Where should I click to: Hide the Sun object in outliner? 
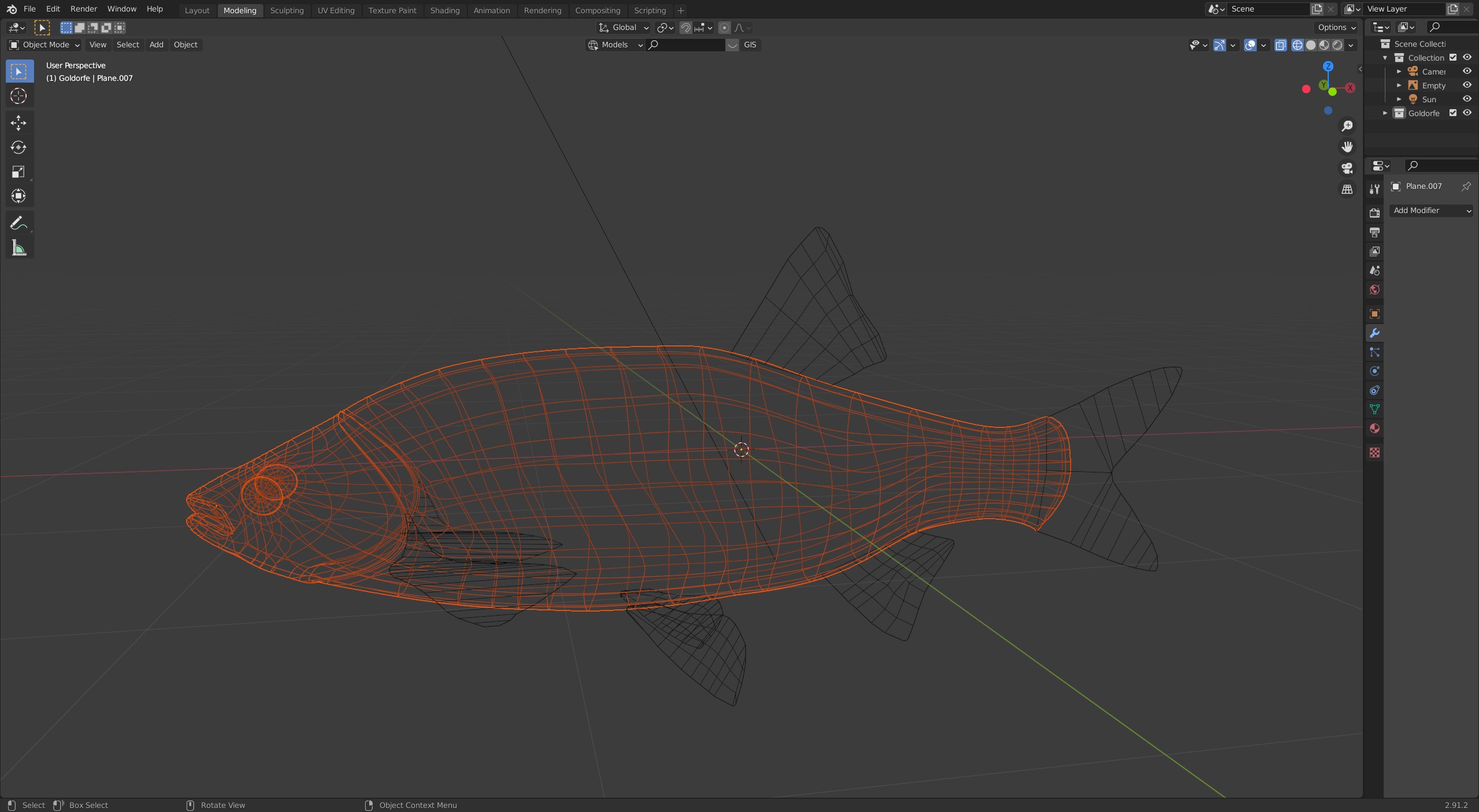tap(1467, 99)
